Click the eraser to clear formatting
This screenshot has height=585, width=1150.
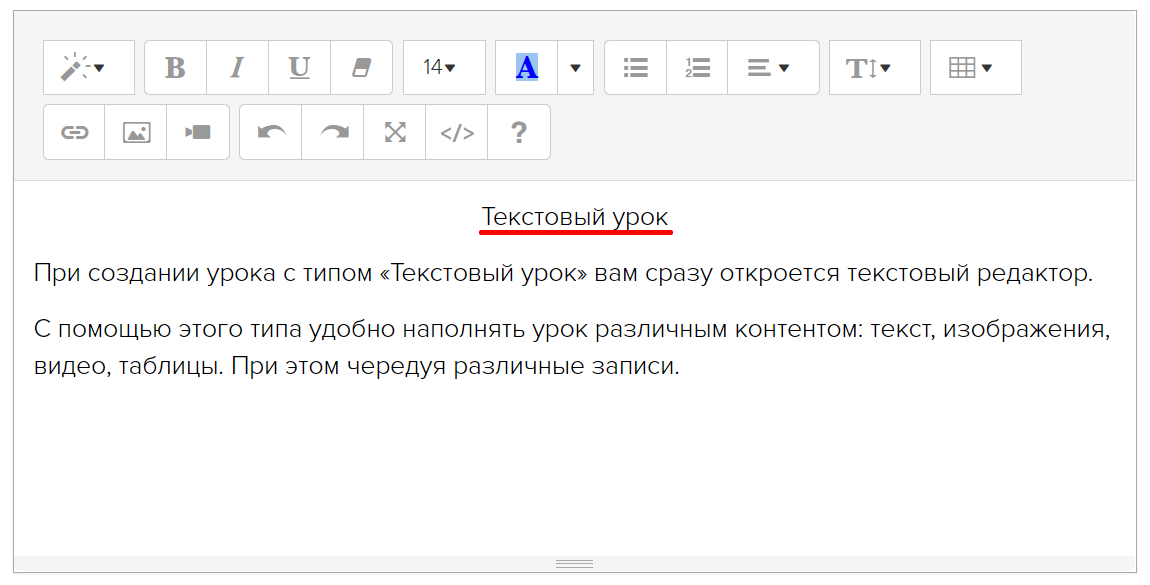click(x=361, y=68)
